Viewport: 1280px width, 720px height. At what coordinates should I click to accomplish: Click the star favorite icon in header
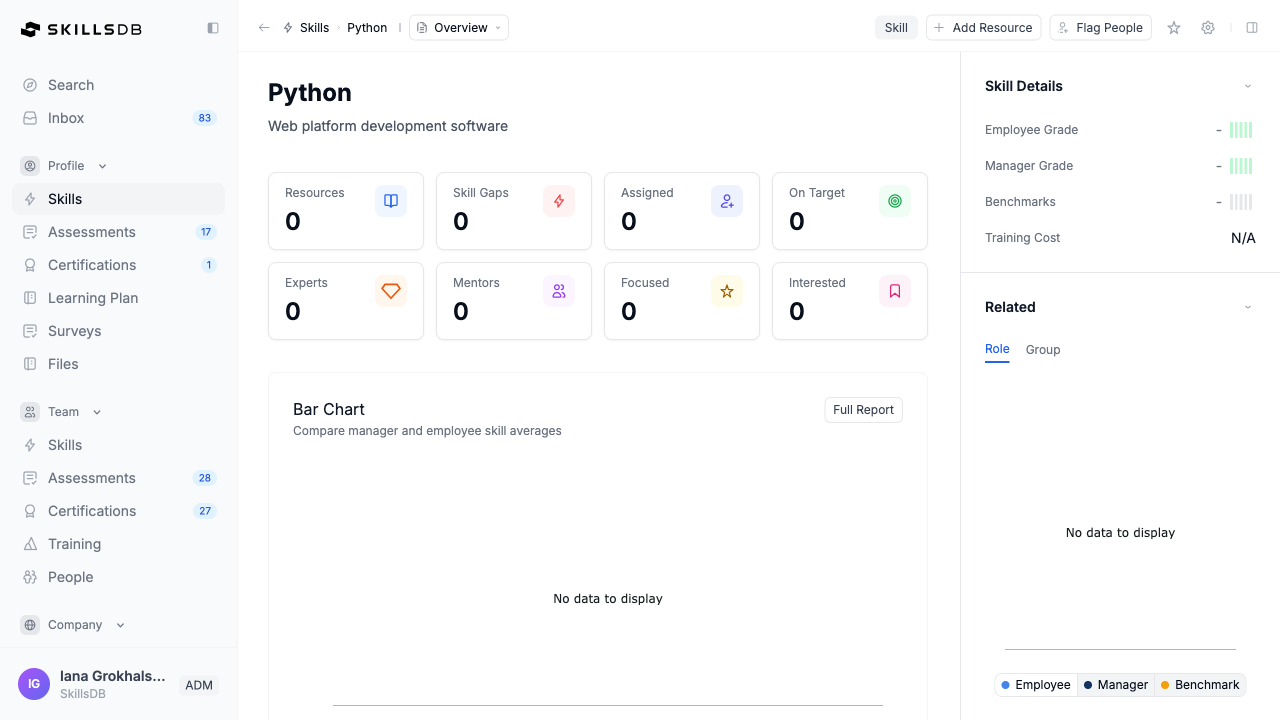click(x=1174, y=28)
